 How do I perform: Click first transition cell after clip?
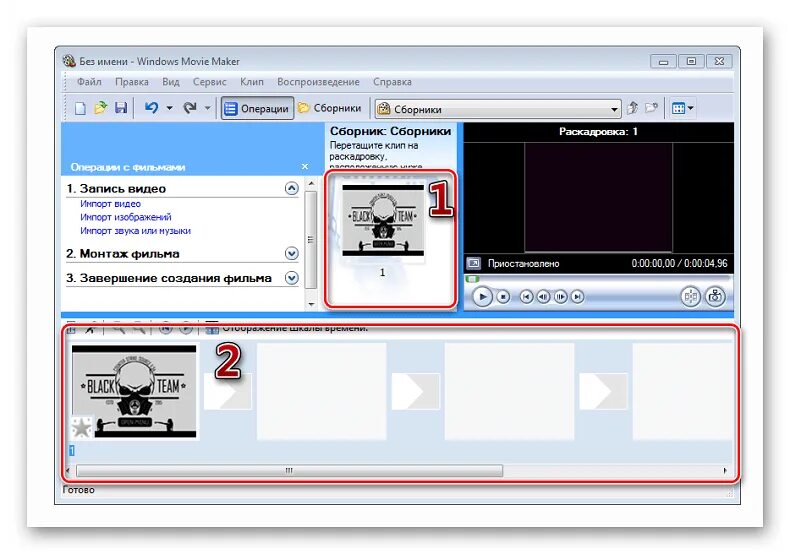(x=228, y=391)
